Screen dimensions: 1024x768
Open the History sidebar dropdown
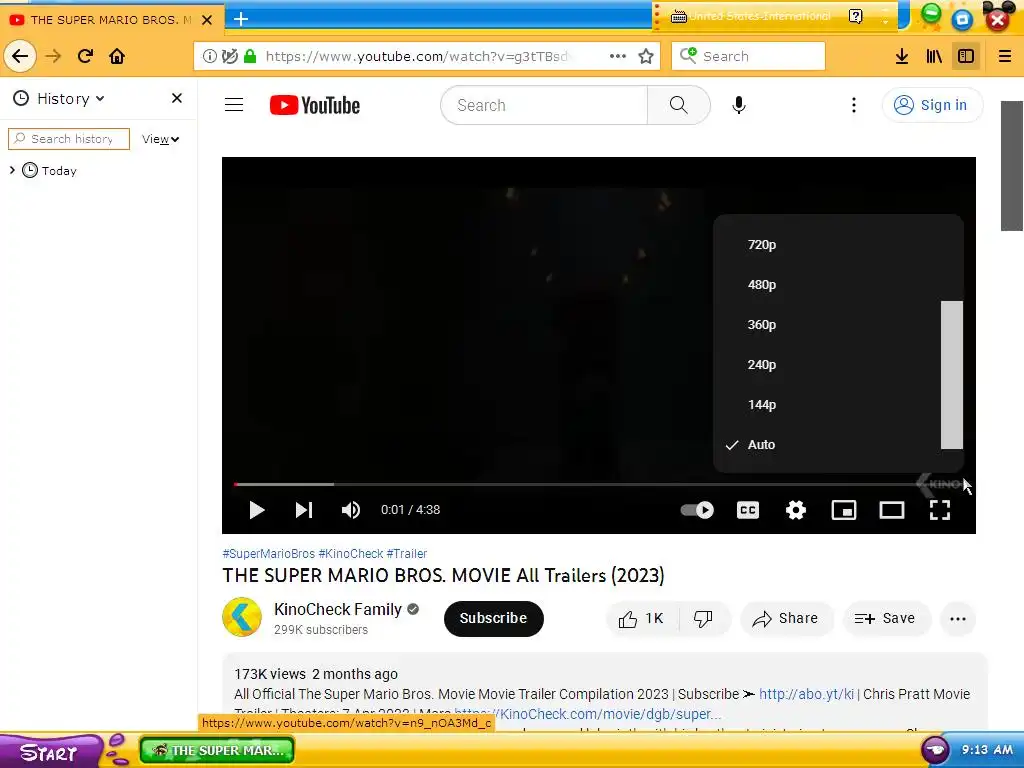tap(70, 99)
